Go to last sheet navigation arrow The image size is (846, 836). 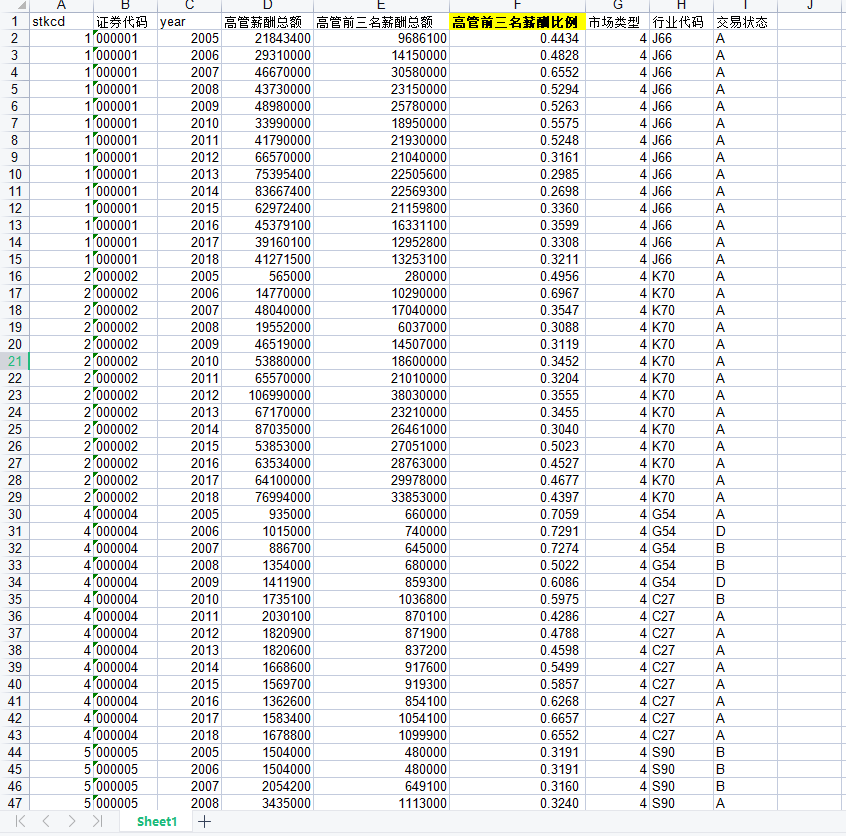click(x=98, y=821)
